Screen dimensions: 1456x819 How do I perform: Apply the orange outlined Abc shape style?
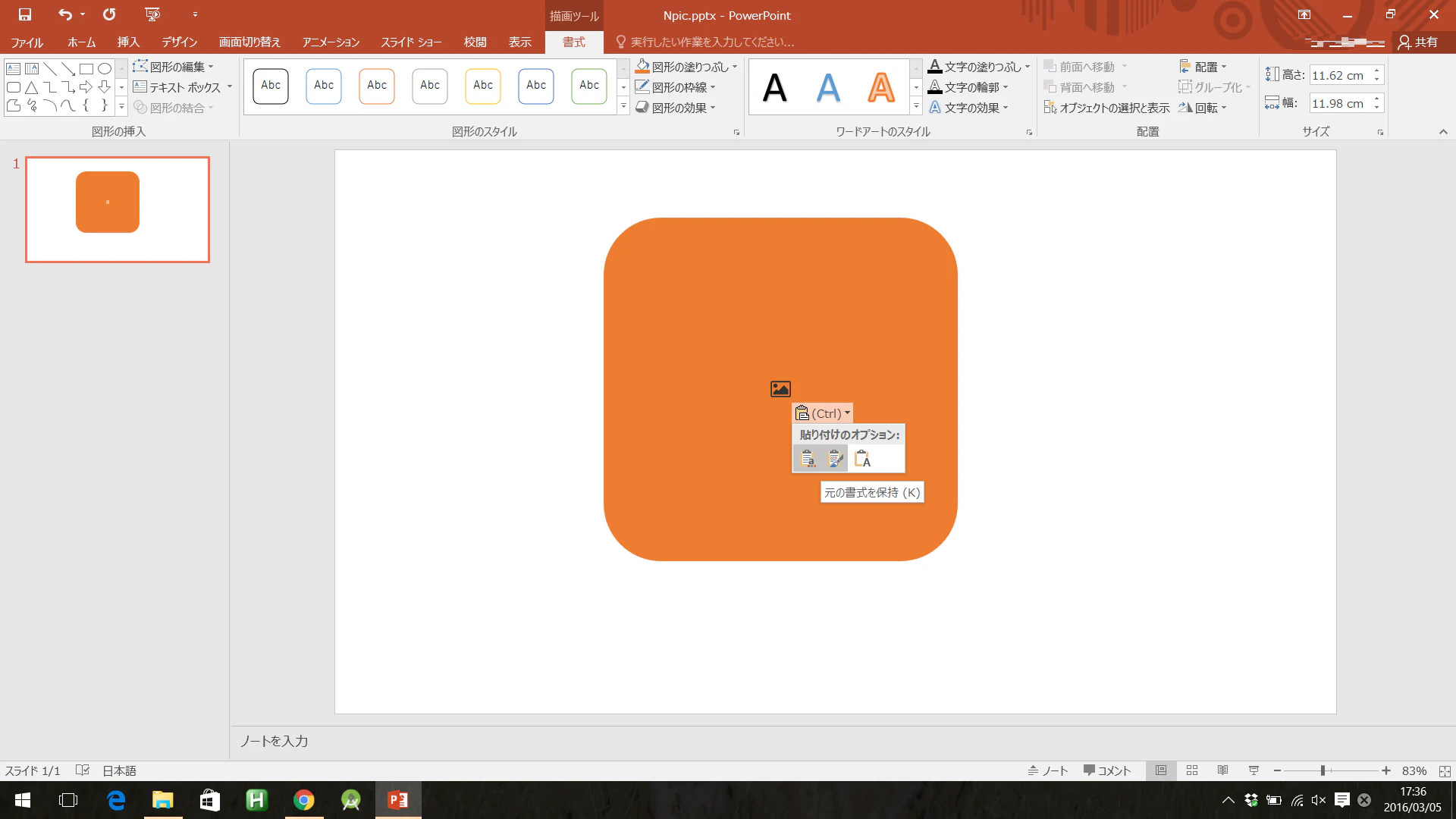(x=377, y=86)
